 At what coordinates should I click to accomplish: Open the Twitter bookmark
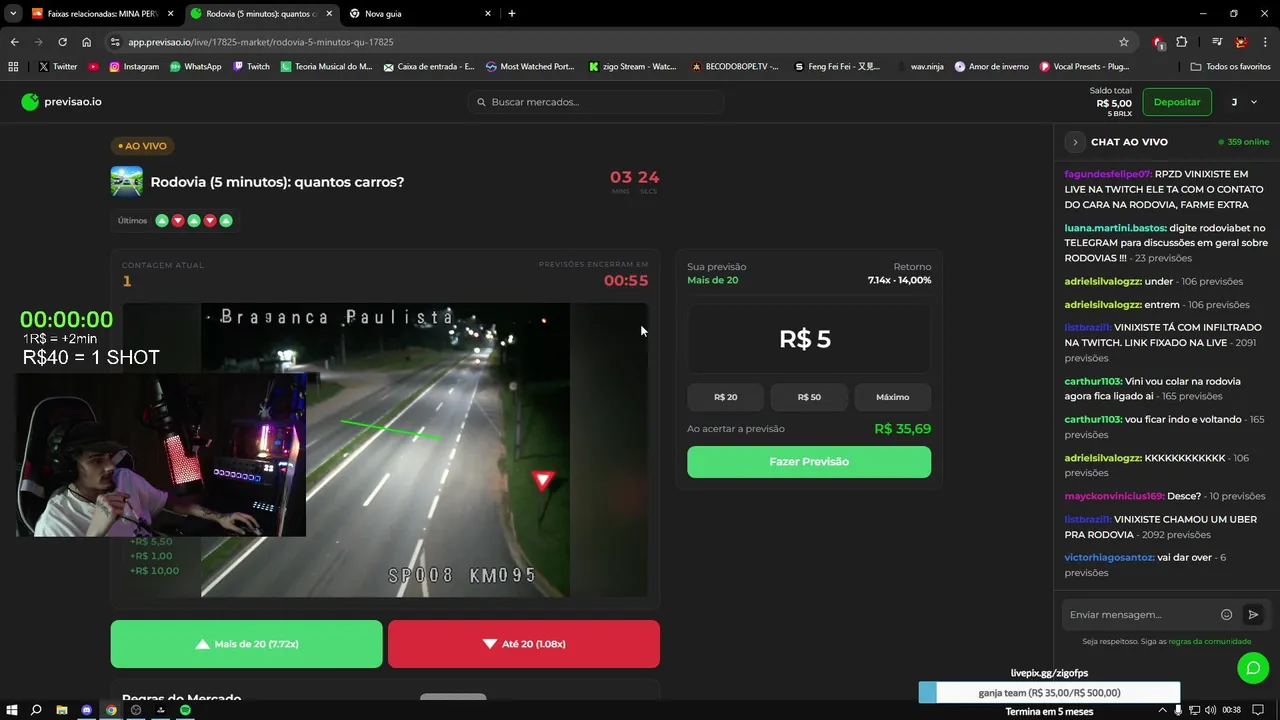pos(58,67)
